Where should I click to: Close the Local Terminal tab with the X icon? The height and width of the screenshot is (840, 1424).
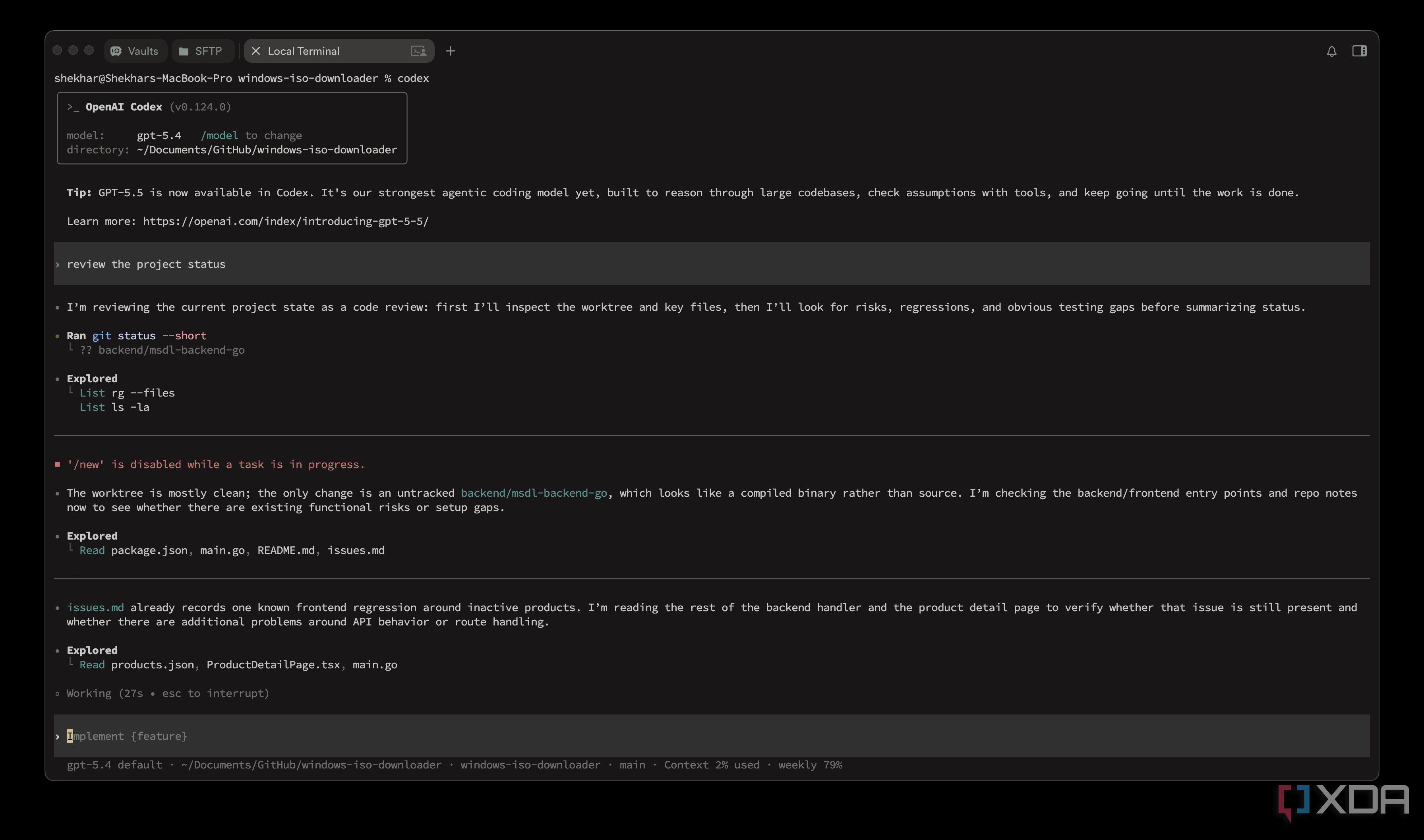pos(256,51)
